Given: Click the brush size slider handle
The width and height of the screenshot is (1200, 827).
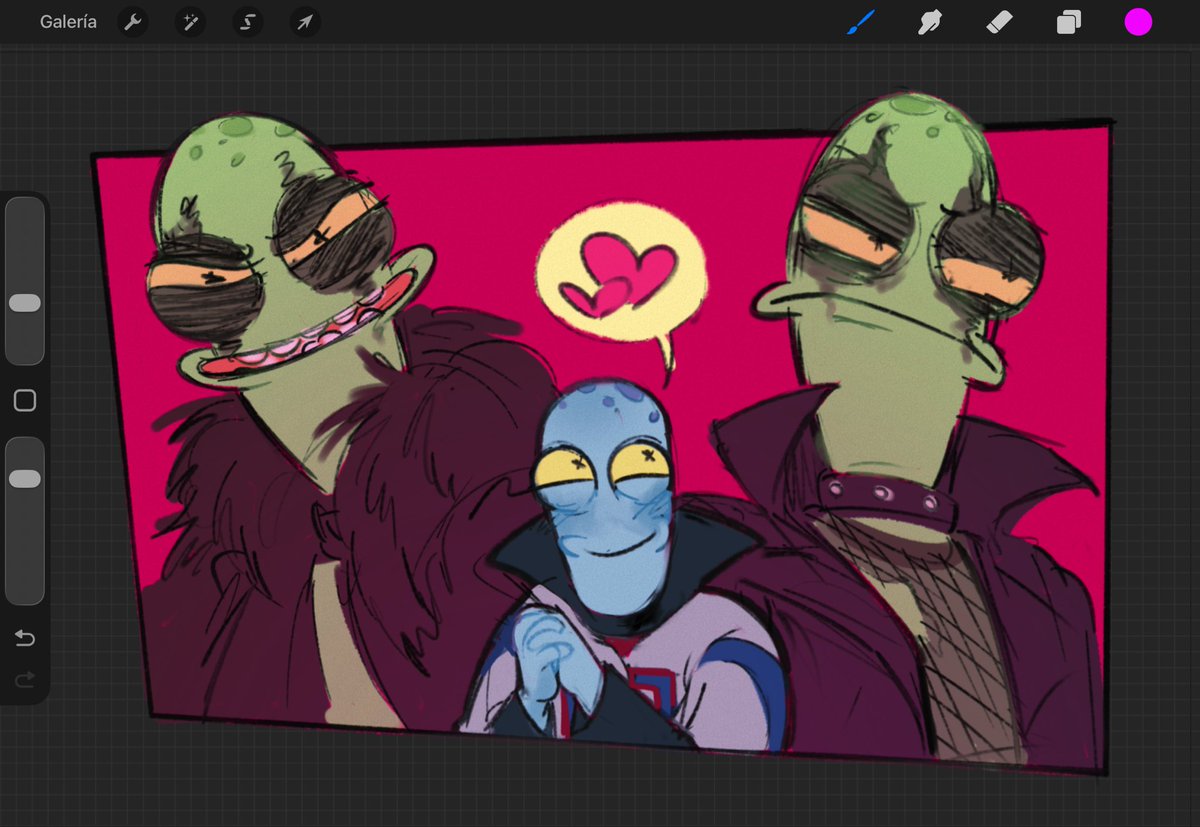Looking at the screenshot, I should click(25, 303).
